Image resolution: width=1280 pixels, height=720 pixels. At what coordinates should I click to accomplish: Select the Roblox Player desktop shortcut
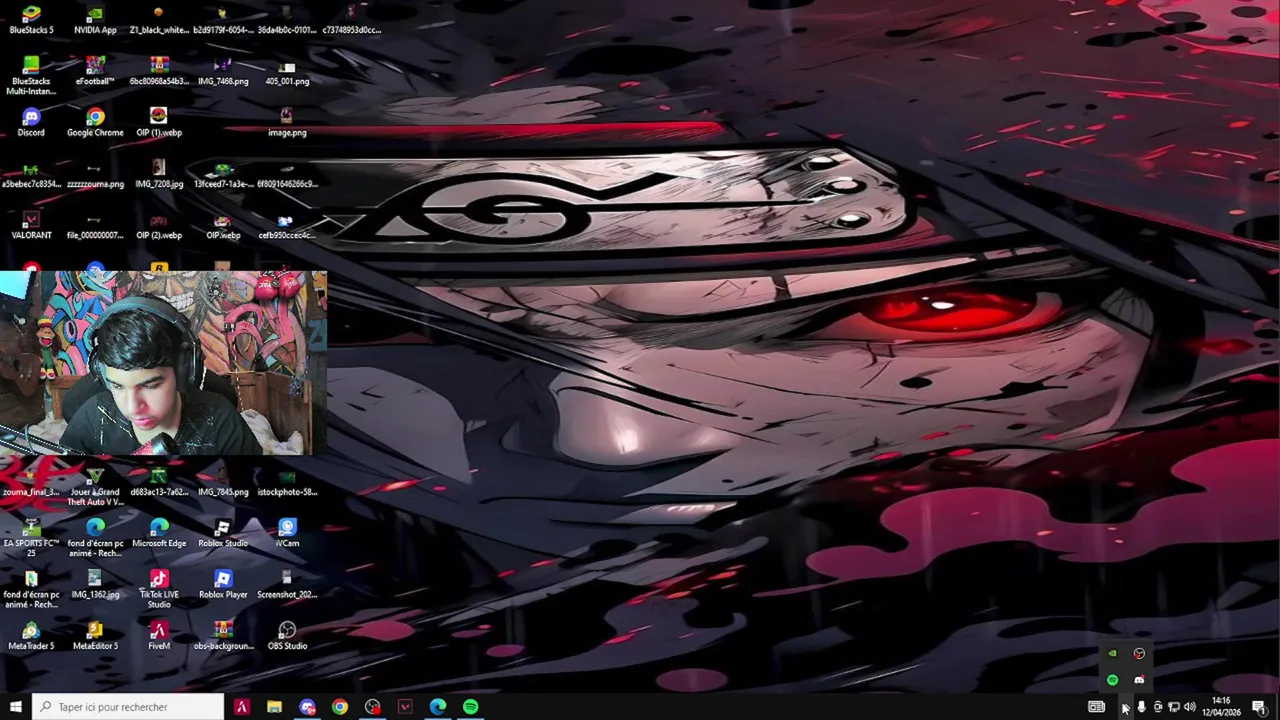coord(223,584)
